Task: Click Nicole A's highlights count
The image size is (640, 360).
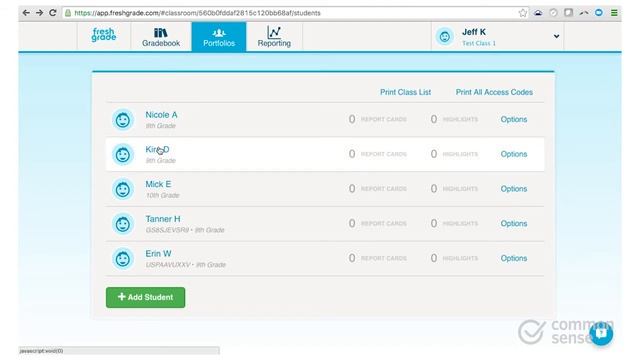Action: (454, 120)
